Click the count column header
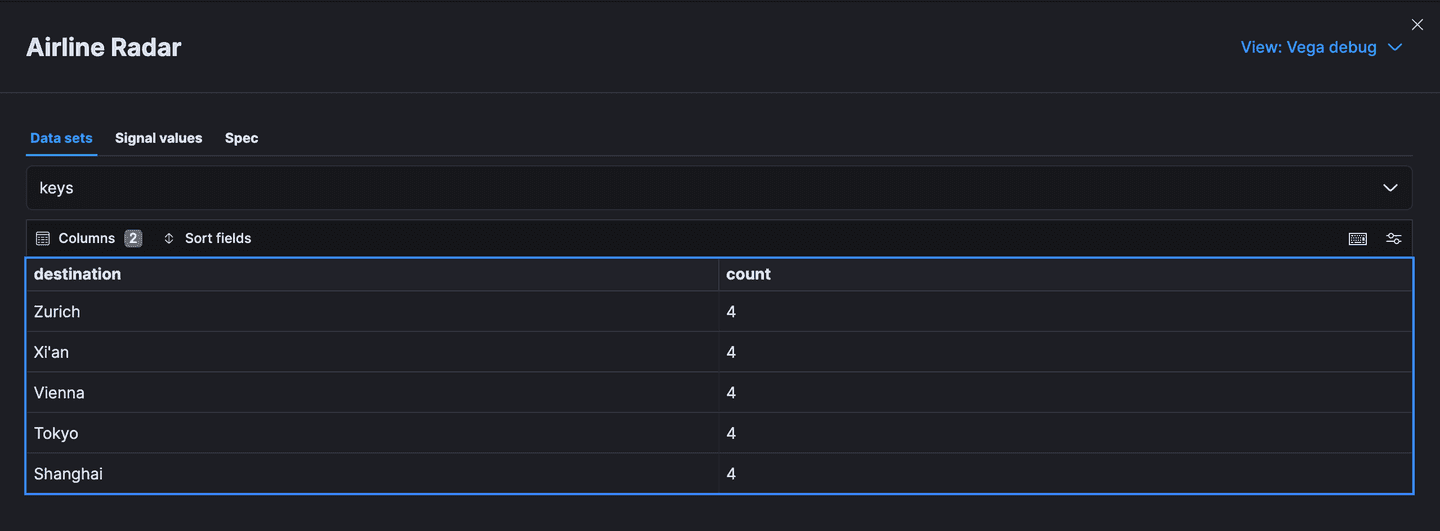 click(748, 274)
